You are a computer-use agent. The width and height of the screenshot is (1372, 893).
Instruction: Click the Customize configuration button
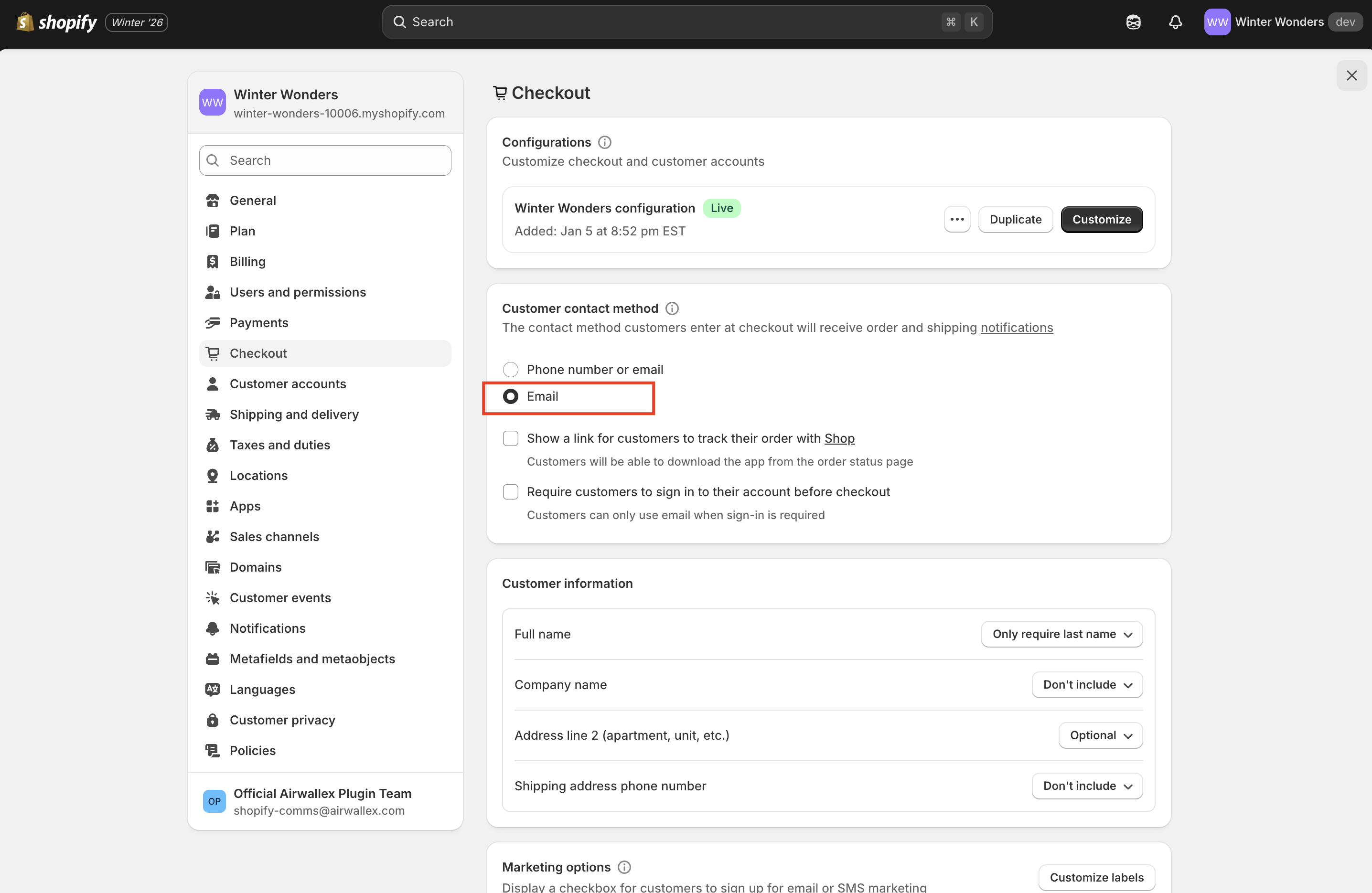[1102, 220]
